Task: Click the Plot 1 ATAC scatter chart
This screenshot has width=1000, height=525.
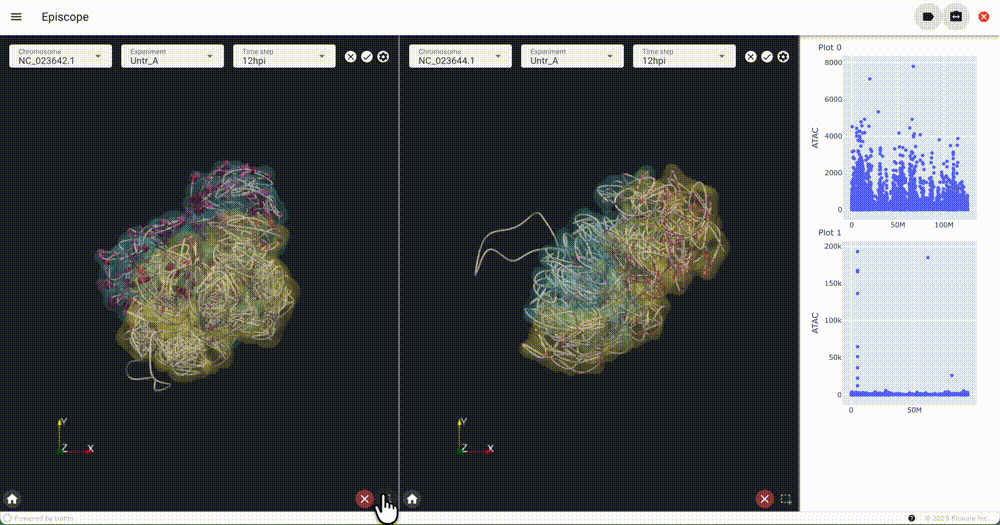Action: point(909,322)
